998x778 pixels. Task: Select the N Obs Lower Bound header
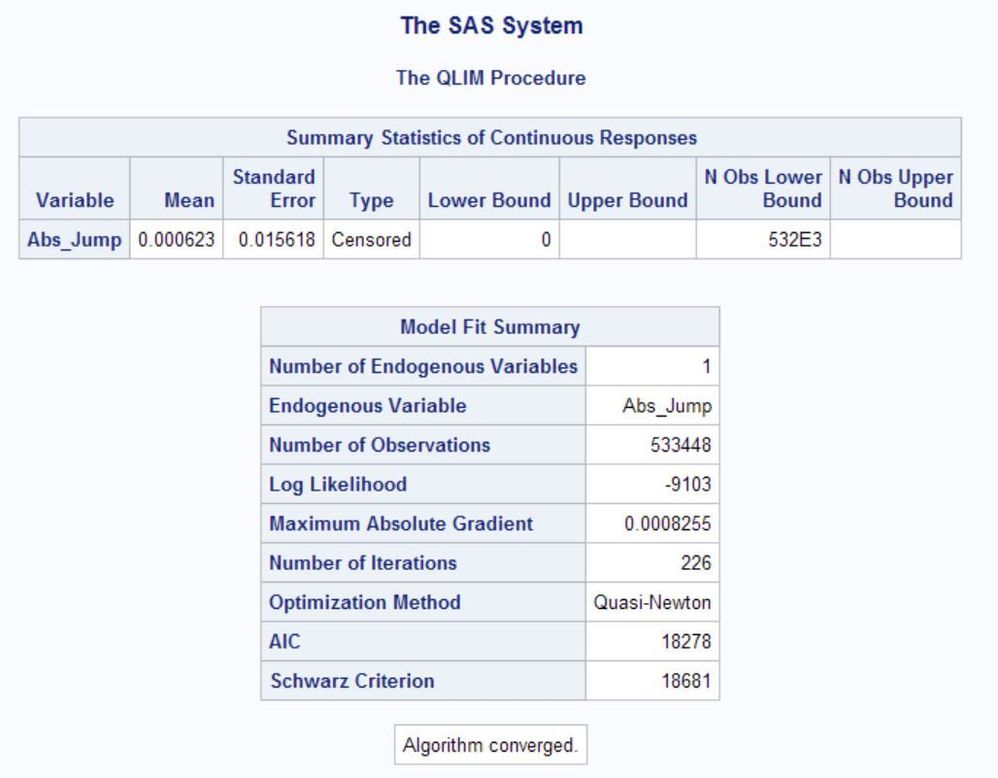tap(764, 189)
